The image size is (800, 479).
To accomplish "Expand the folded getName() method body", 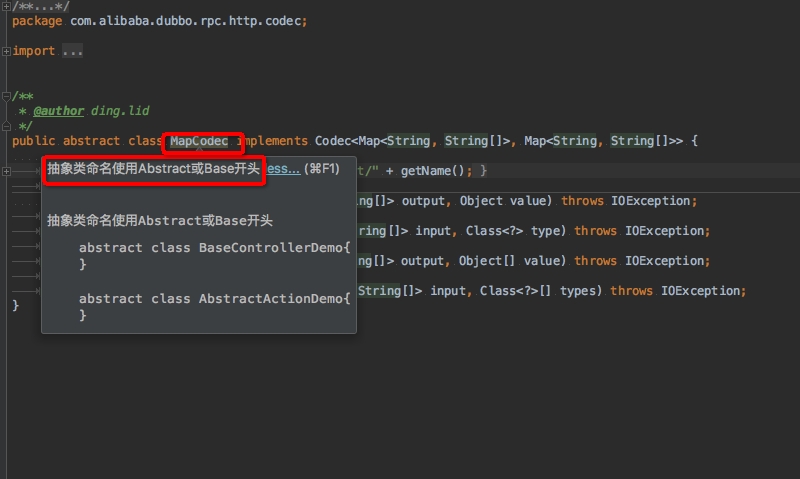I will coord(6,171).
